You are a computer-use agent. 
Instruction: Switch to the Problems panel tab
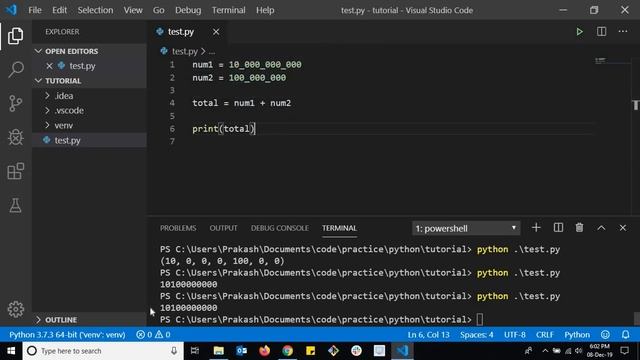[x=178, y=228]
